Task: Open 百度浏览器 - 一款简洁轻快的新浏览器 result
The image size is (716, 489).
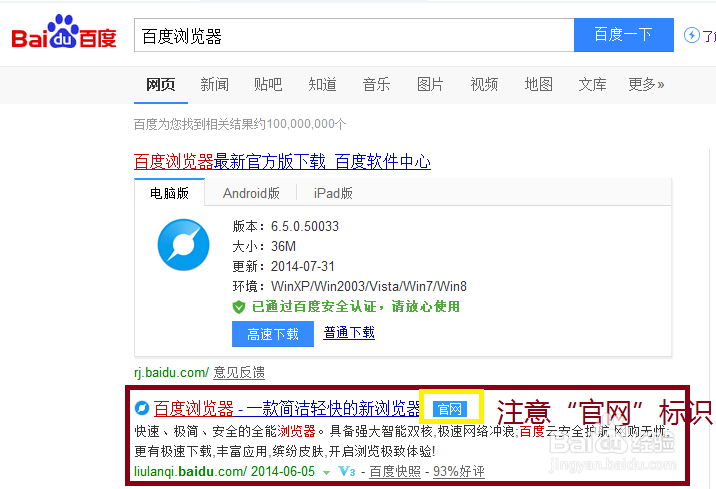Action: tap(287, 409)
